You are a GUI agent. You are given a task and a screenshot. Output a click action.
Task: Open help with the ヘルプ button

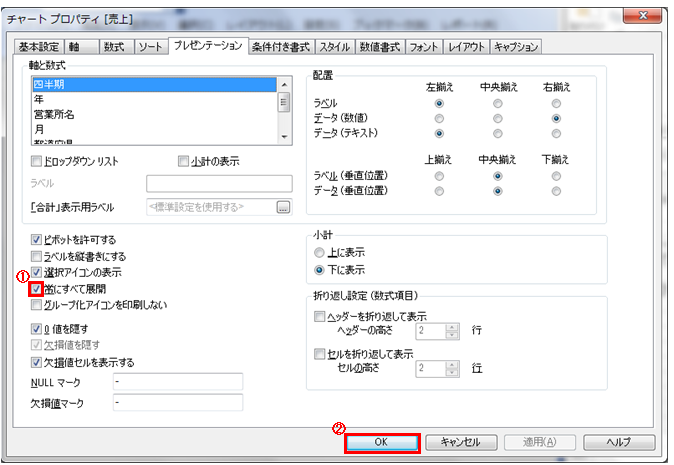coord(620,442)
